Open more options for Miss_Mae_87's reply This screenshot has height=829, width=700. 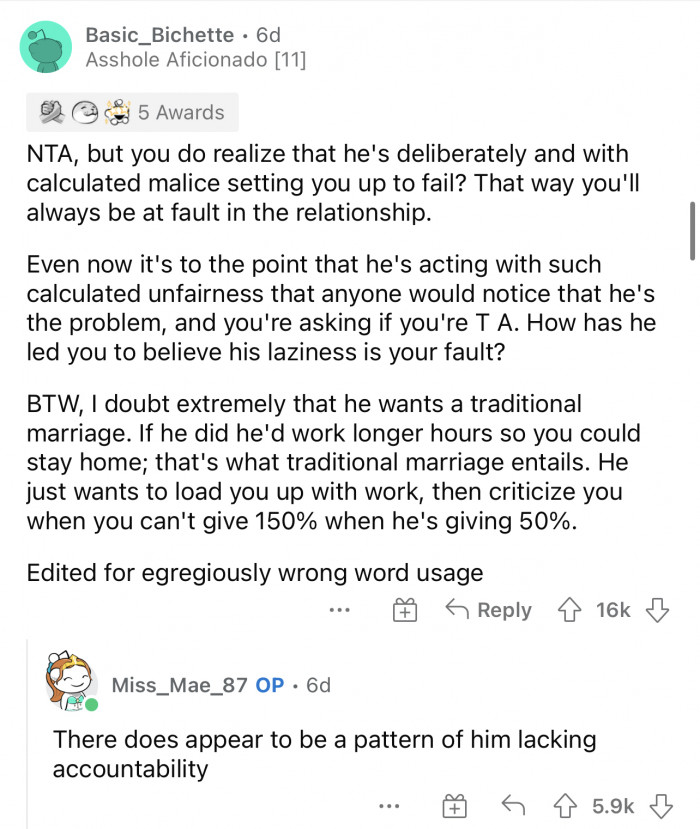(x=389, y=805)
